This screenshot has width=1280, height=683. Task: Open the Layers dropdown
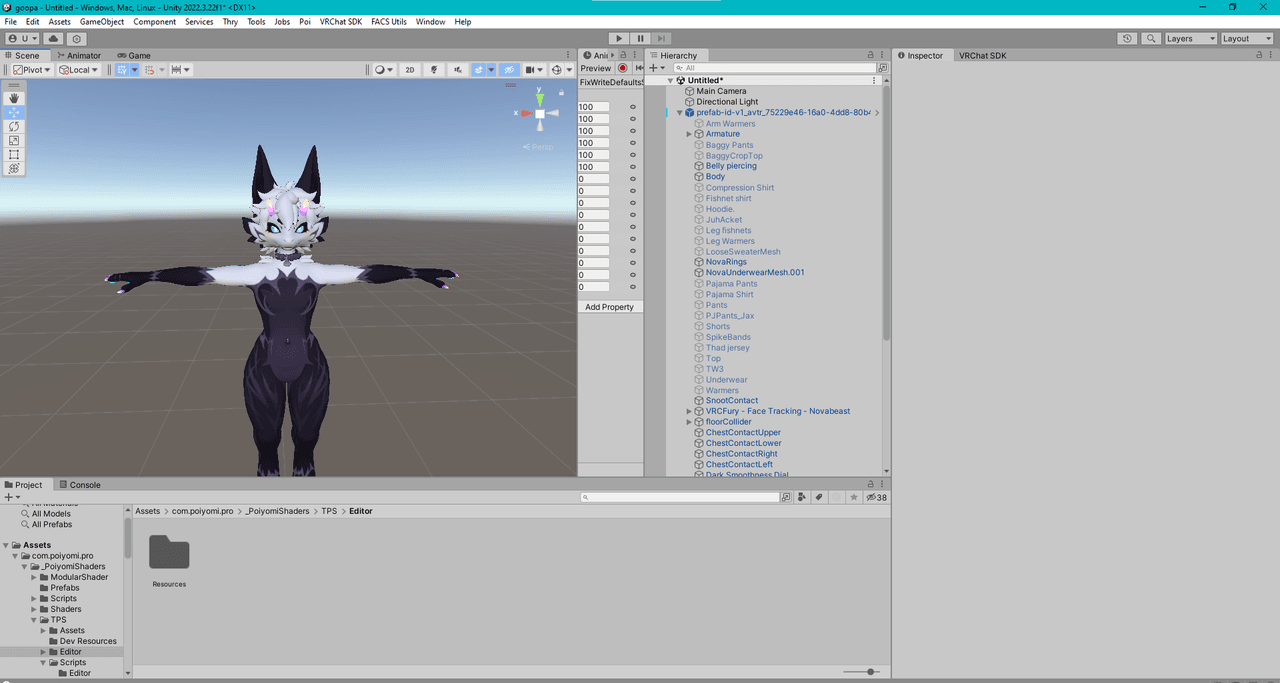pyautogui.click(x=1190, y=38)
